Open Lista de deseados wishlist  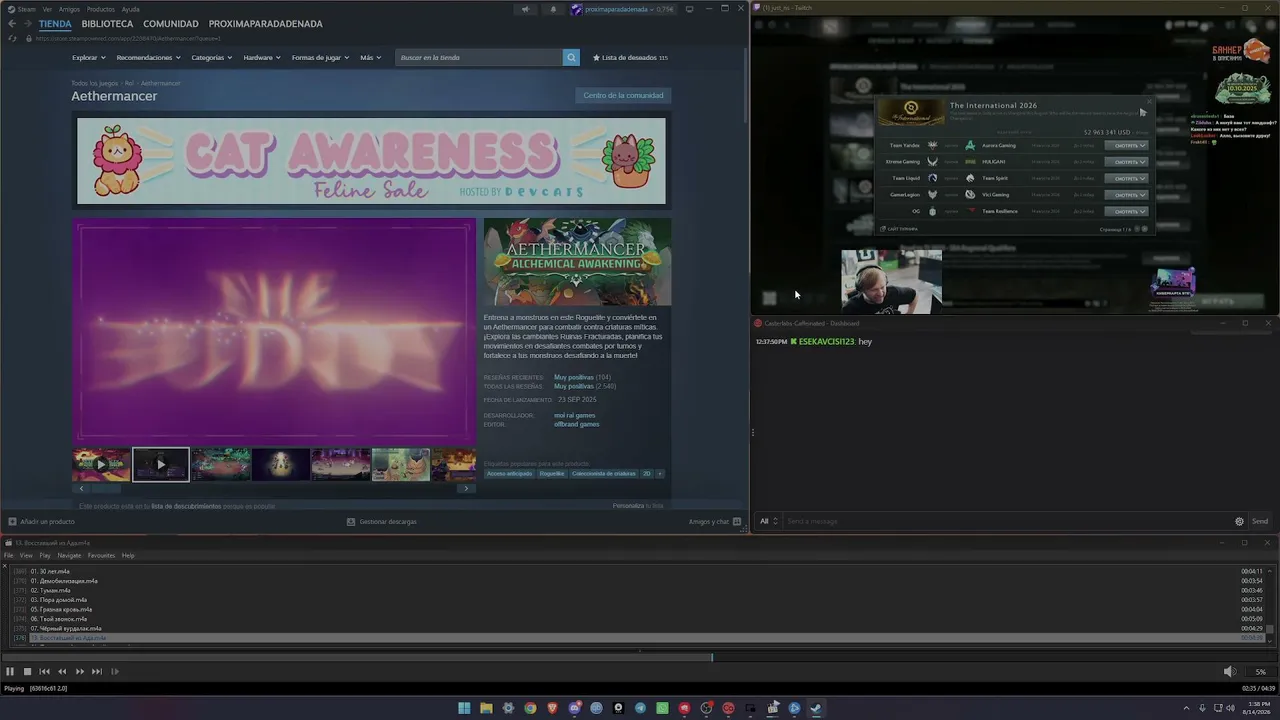630,58
